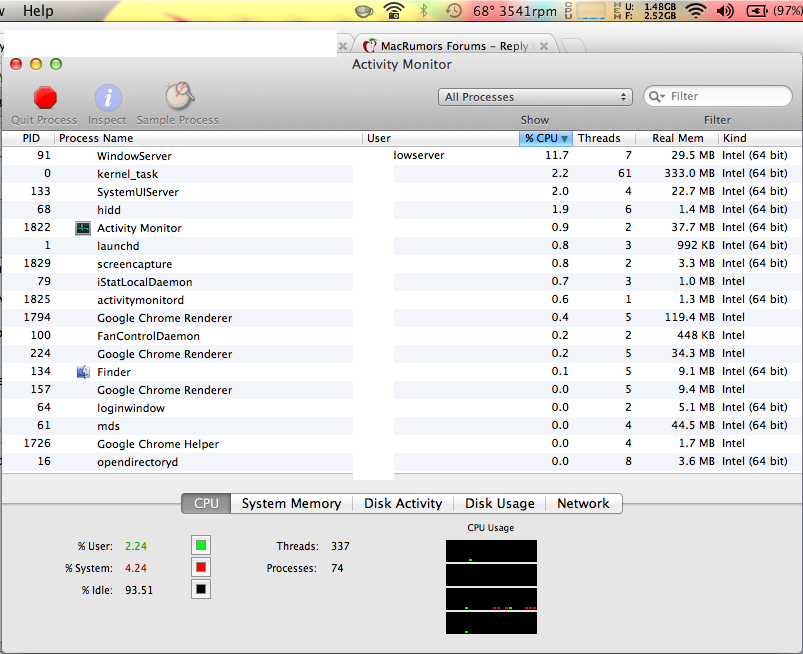The height and width of the screenshot is (654, 803).
Task: Click the Activity Monitor process icon in the list
Action: (83, 228)
